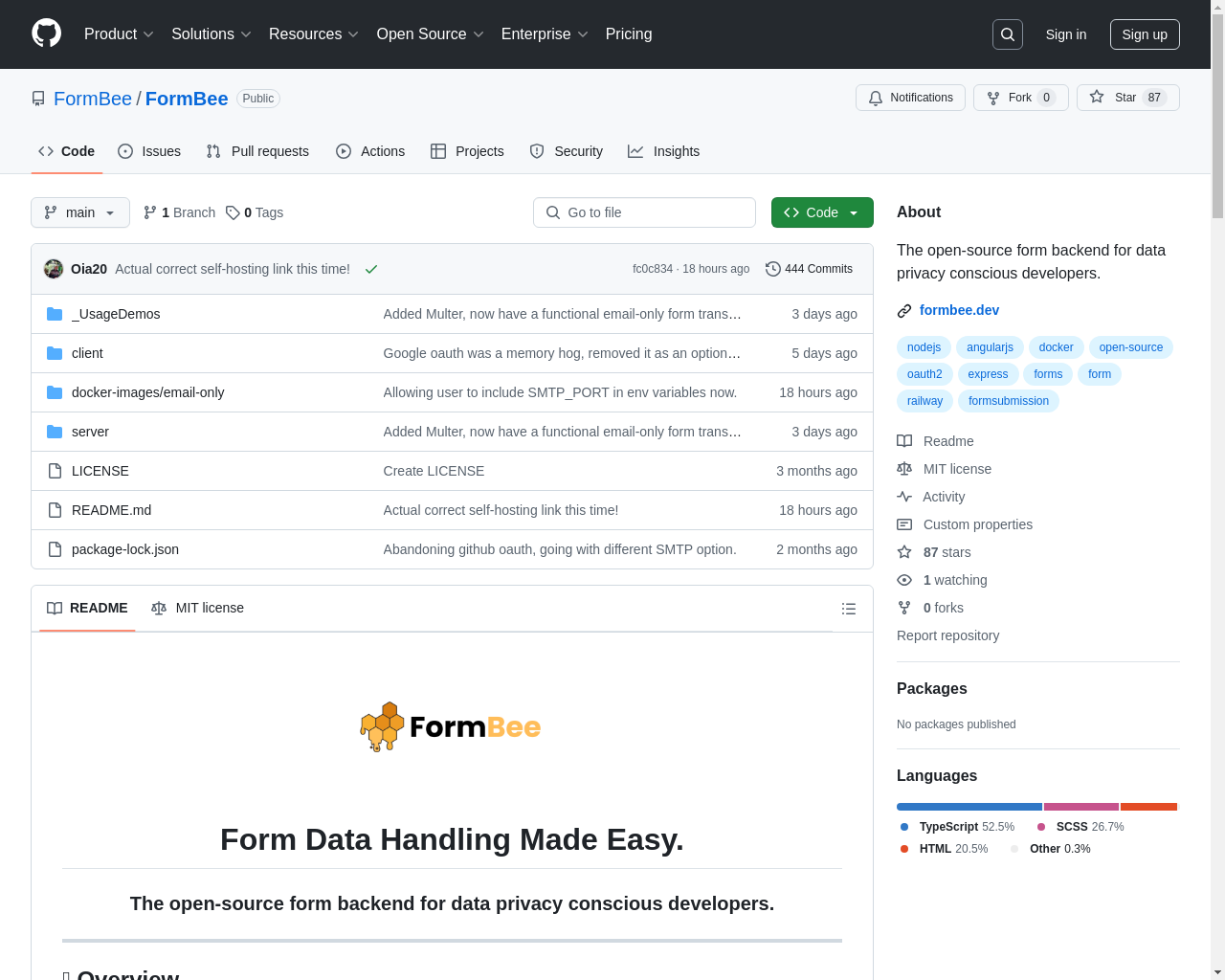Select the README tab in file viewer

(87, 608)
